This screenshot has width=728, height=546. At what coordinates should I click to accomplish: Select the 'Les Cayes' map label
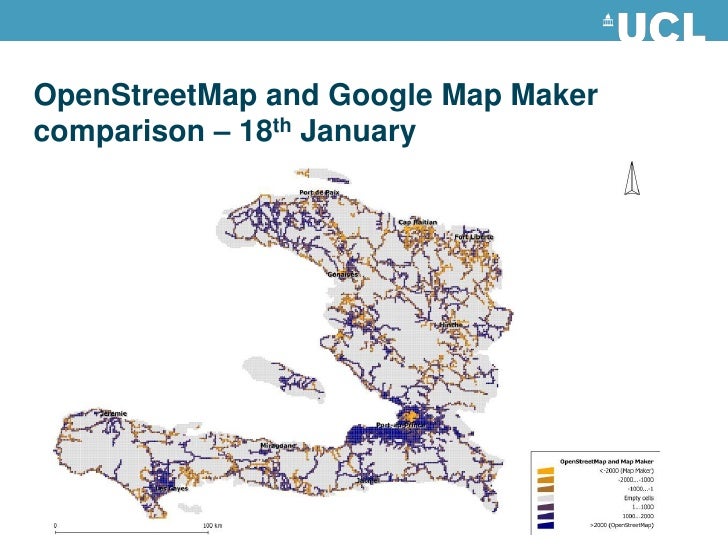pyautogui.click(x=171, y=488)
